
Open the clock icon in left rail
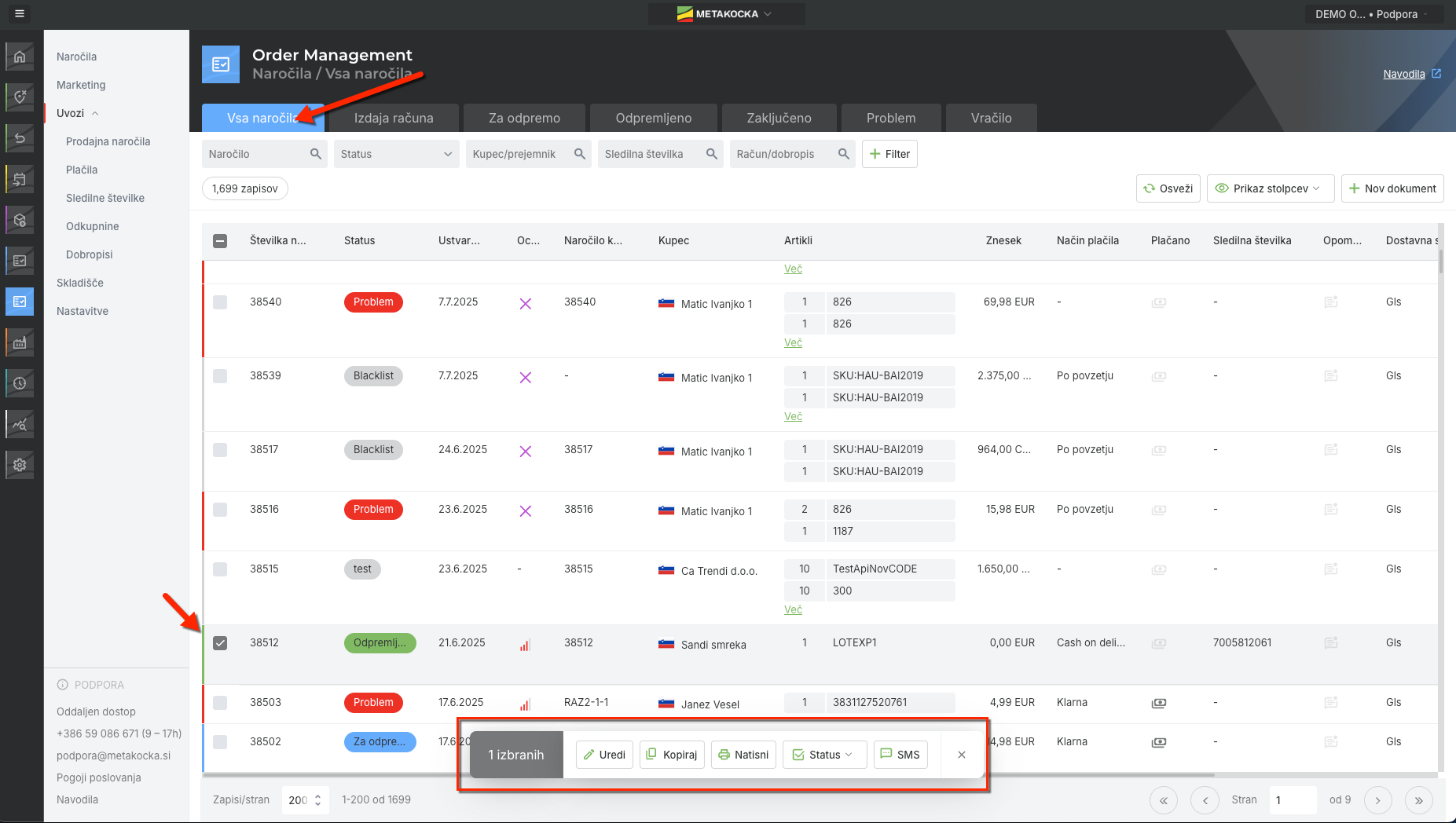point(20,383)
